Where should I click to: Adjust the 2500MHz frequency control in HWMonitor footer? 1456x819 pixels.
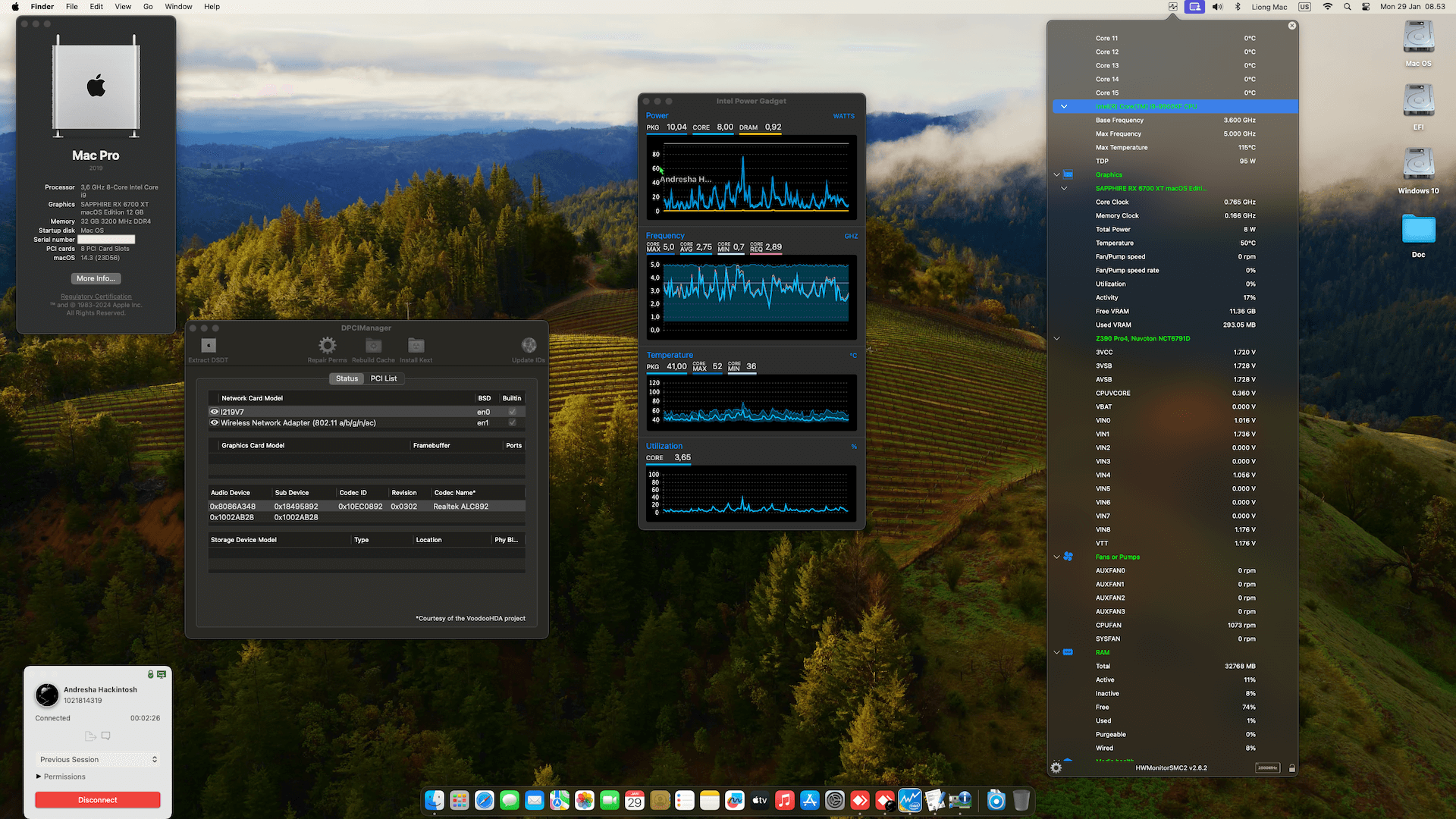pos(1268,767)
